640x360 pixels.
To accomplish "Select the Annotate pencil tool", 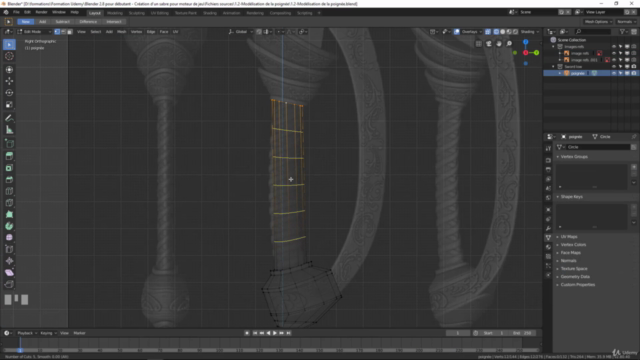I will (9, 118).
